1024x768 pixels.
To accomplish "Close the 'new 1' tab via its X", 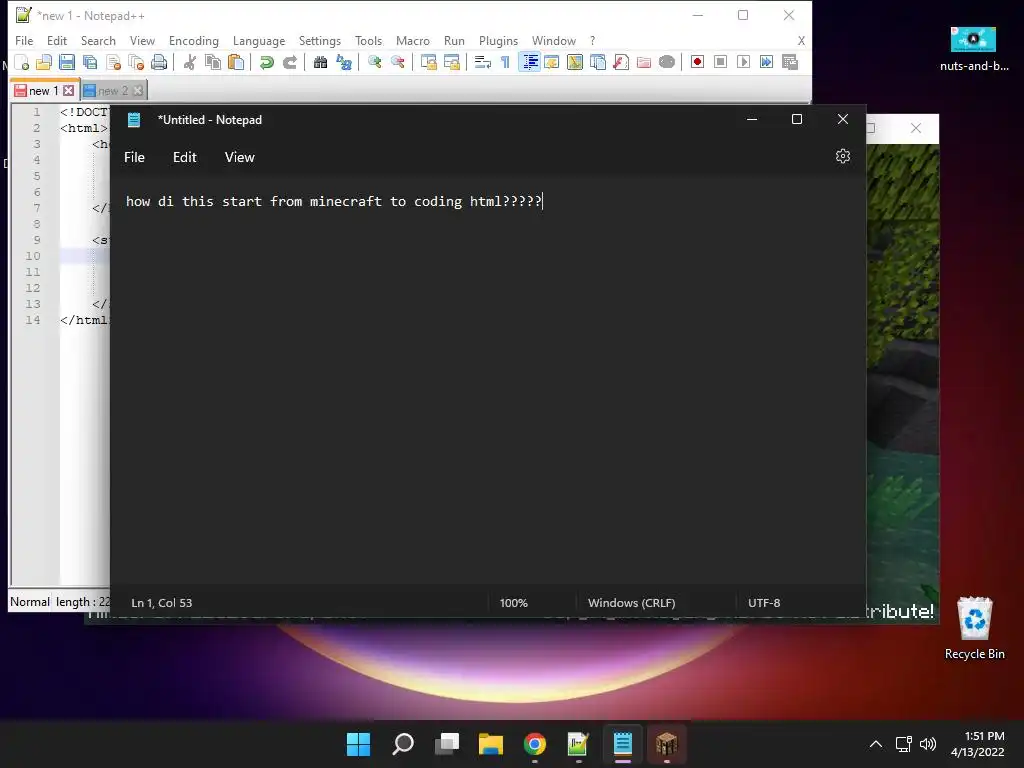I will [69, 91].
